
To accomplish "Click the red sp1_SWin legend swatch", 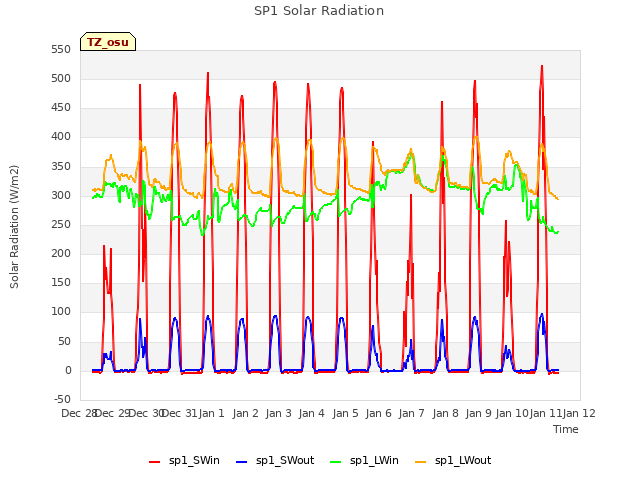I will point(154,462).
